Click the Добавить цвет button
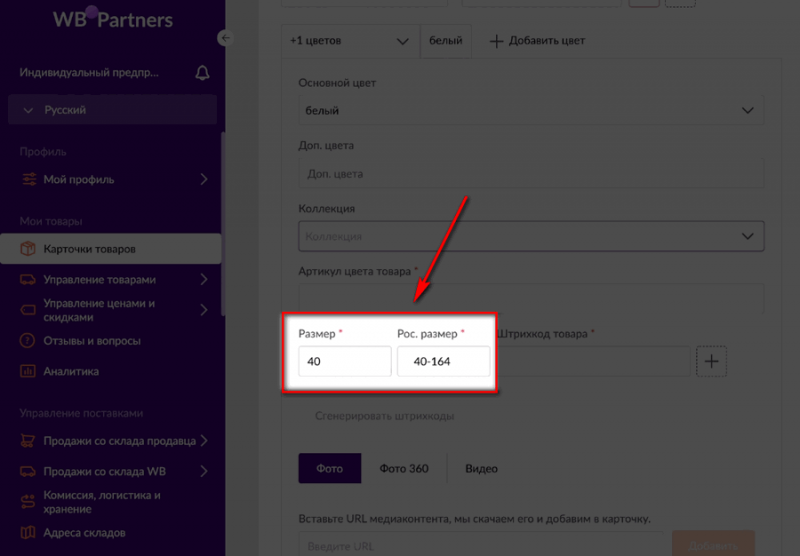Screen dimensions: 800x556 tap(536, 41)
